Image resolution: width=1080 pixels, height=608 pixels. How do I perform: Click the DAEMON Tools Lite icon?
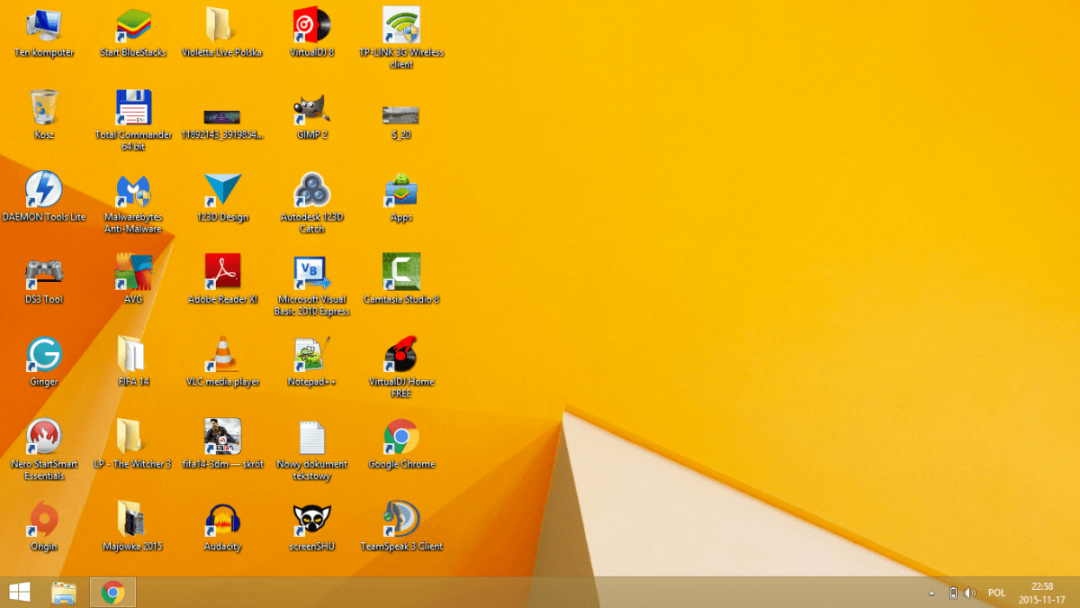click(44, 190)
